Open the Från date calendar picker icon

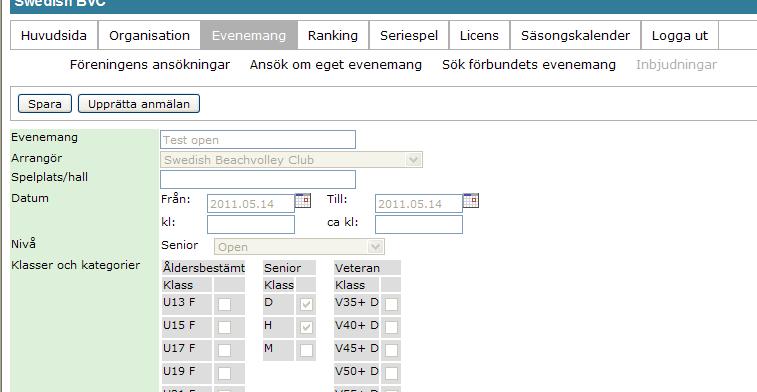(x=303, y=200)
